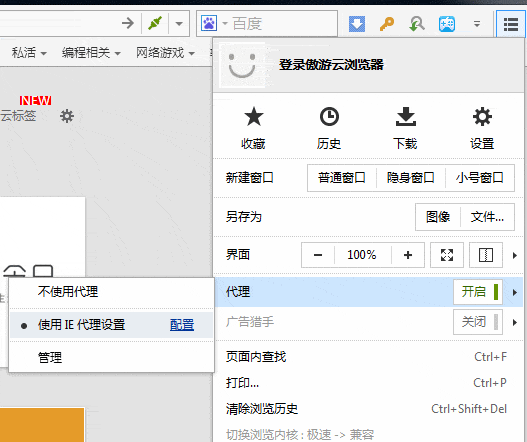Increase zoom with plus button
The image size is (527, 442).
408,255
